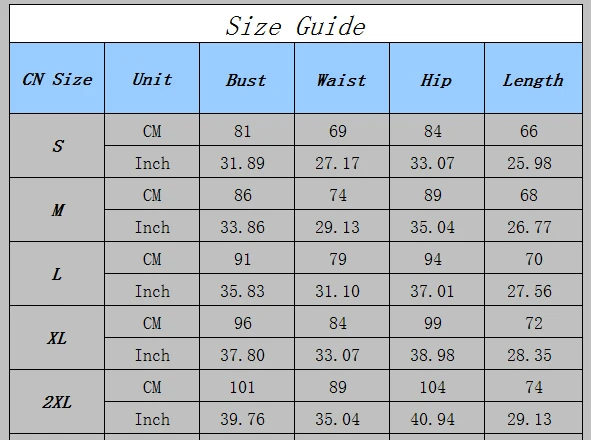Click the XL size row label
The height and width of the screenshot is (440, 591).
coord(57,338)
